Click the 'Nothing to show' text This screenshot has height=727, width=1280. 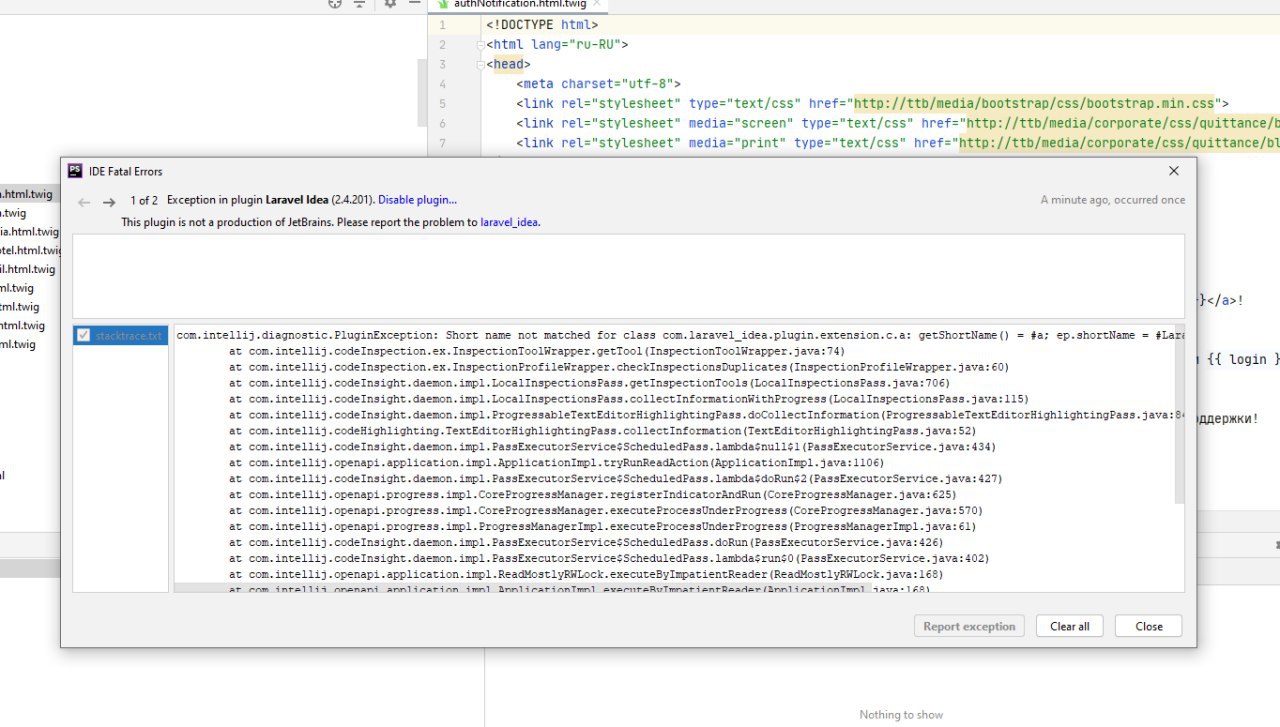[x=901, y=714]
